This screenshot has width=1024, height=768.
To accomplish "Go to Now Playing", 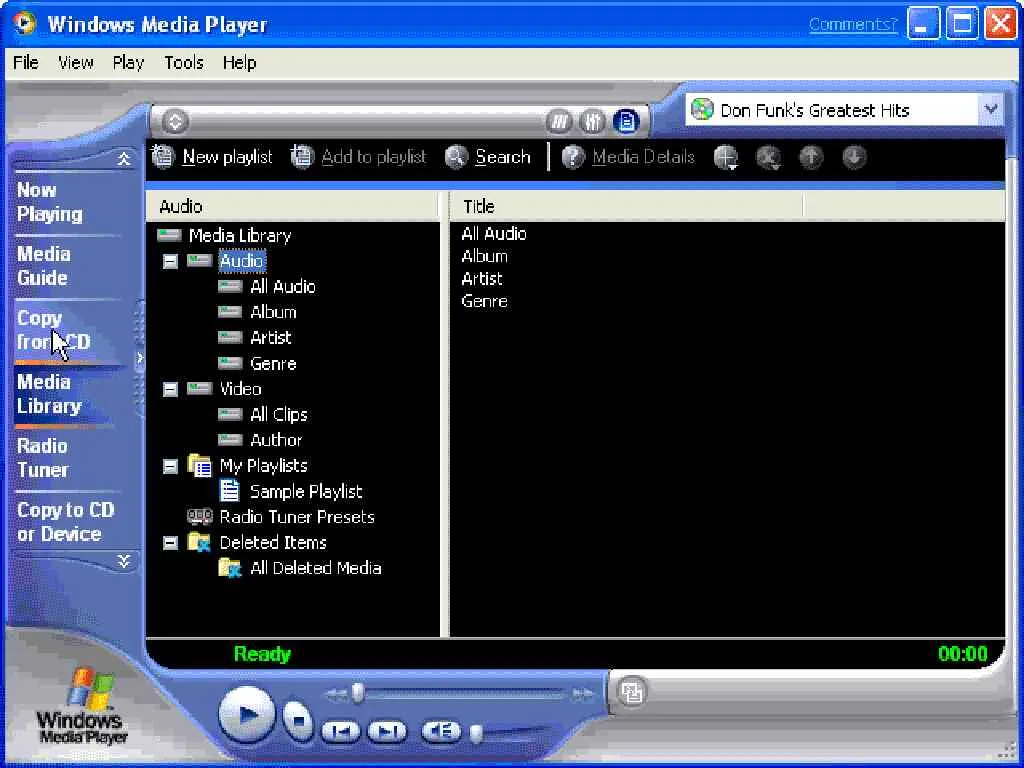I will click(50, 202).
